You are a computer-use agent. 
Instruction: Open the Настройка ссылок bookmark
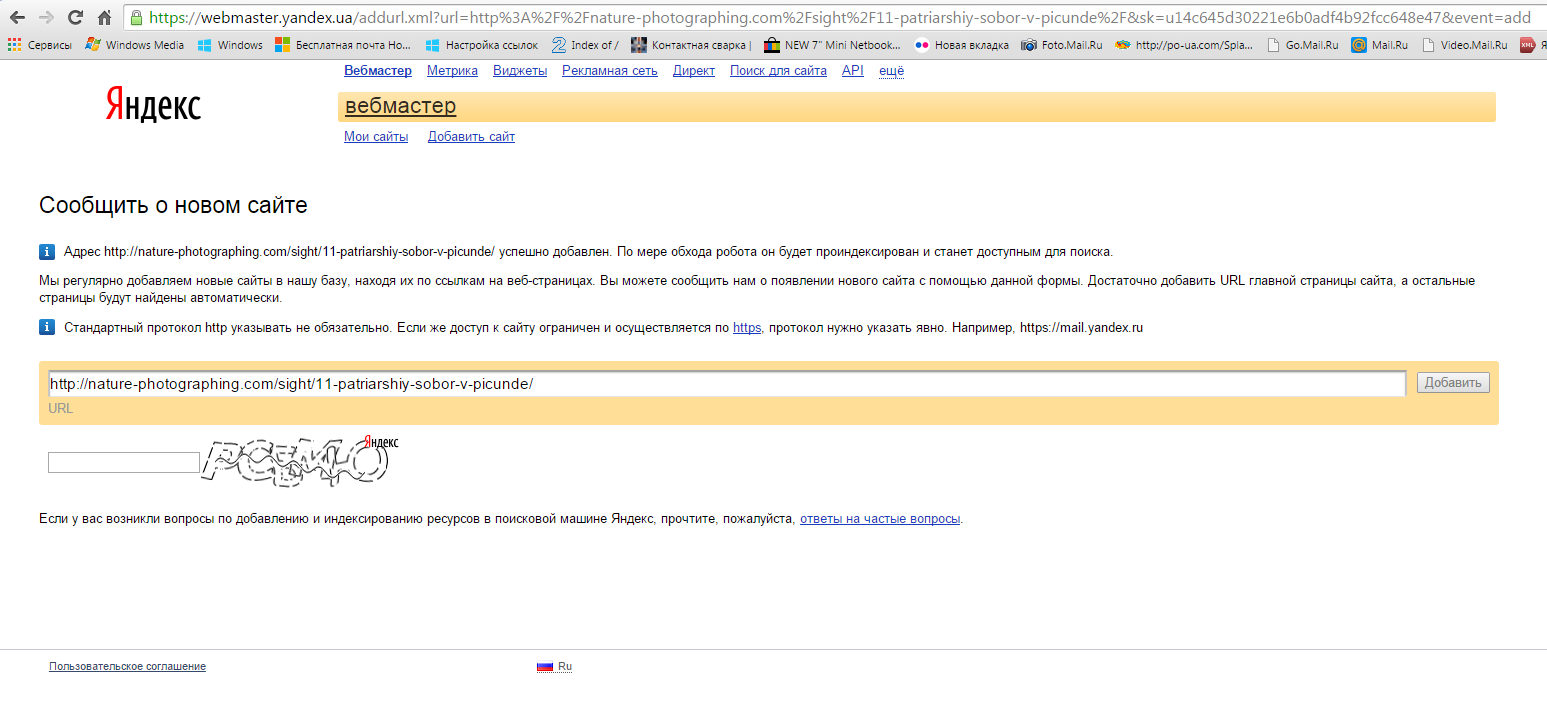pyautogui.click(x=482, y=45)
